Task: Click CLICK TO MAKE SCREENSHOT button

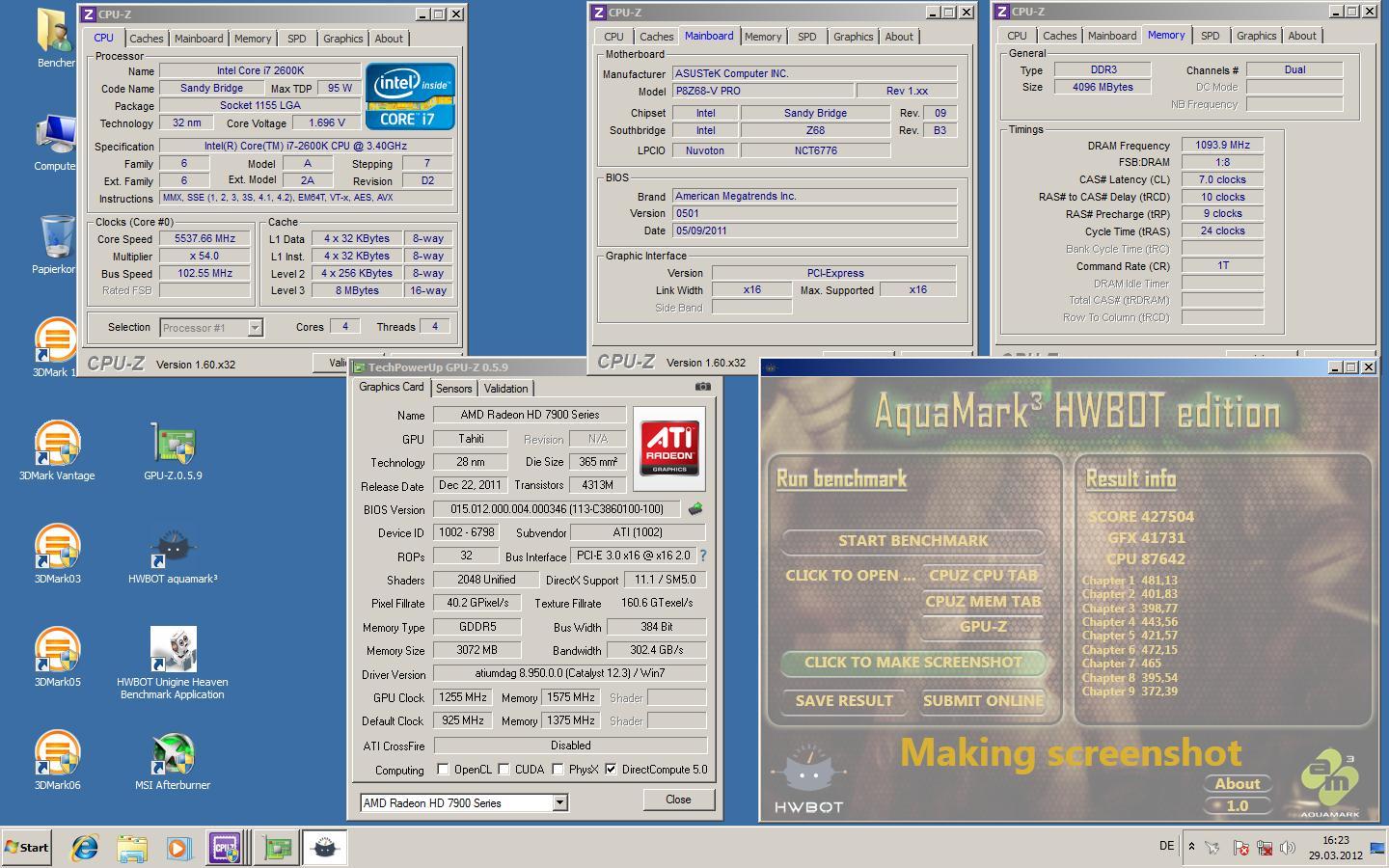Action: (912, 663)
